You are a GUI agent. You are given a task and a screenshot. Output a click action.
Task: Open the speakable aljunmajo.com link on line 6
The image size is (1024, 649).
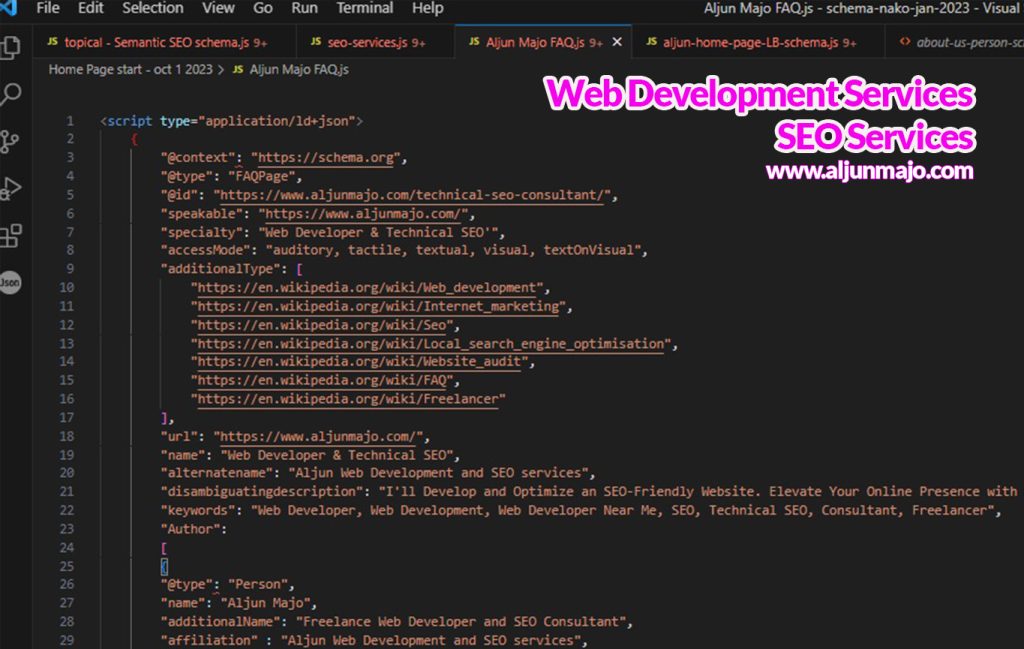[x=363, y=214]
